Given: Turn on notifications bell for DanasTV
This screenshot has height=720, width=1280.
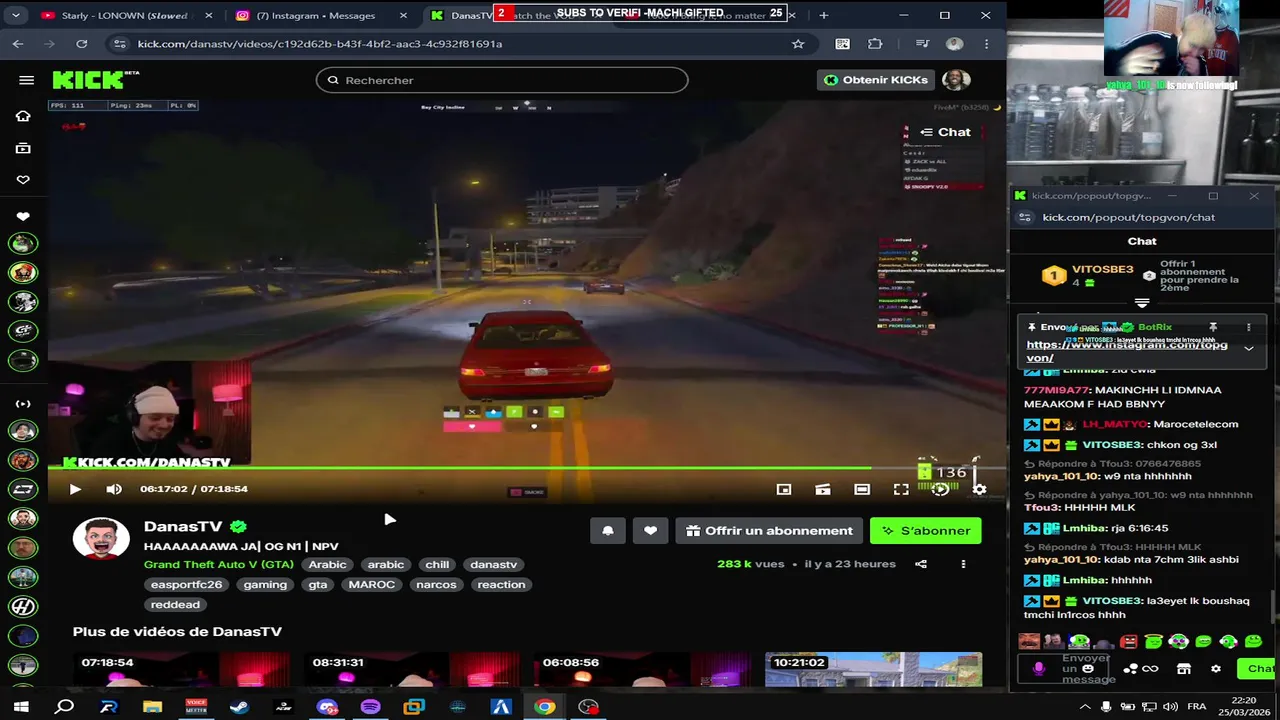Looking at the screenshot, I should coord(608,531).
